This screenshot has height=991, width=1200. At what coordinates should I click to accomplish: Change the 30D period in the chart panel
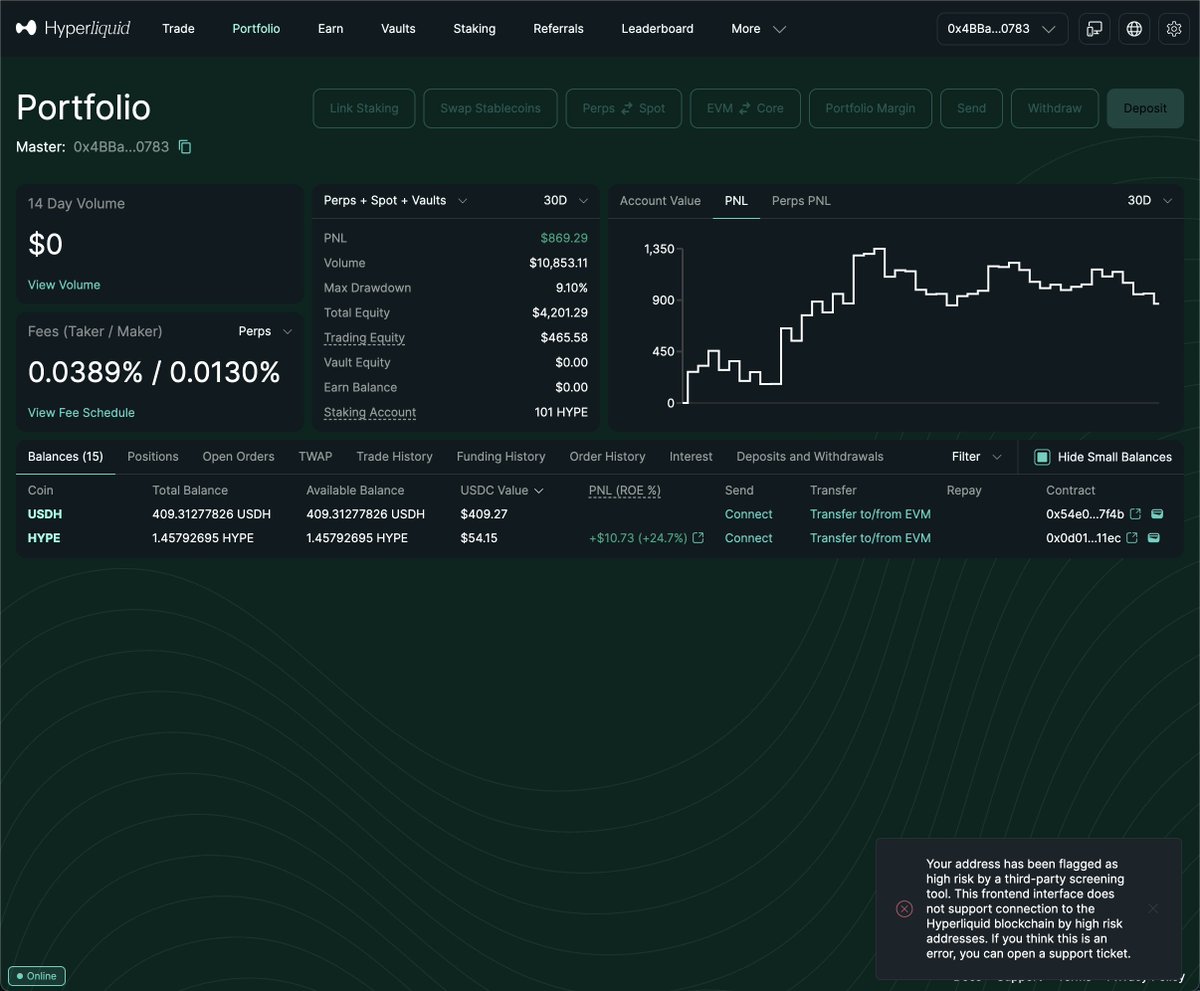coord(1149,200)
